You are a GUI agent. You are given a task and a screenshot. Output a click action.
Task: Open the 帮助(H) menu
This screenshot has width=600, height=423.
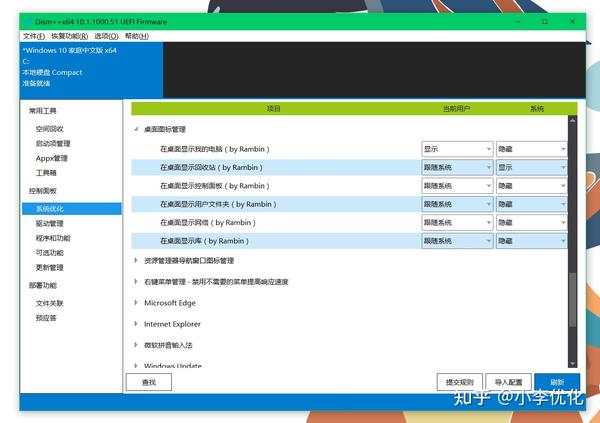137,36
